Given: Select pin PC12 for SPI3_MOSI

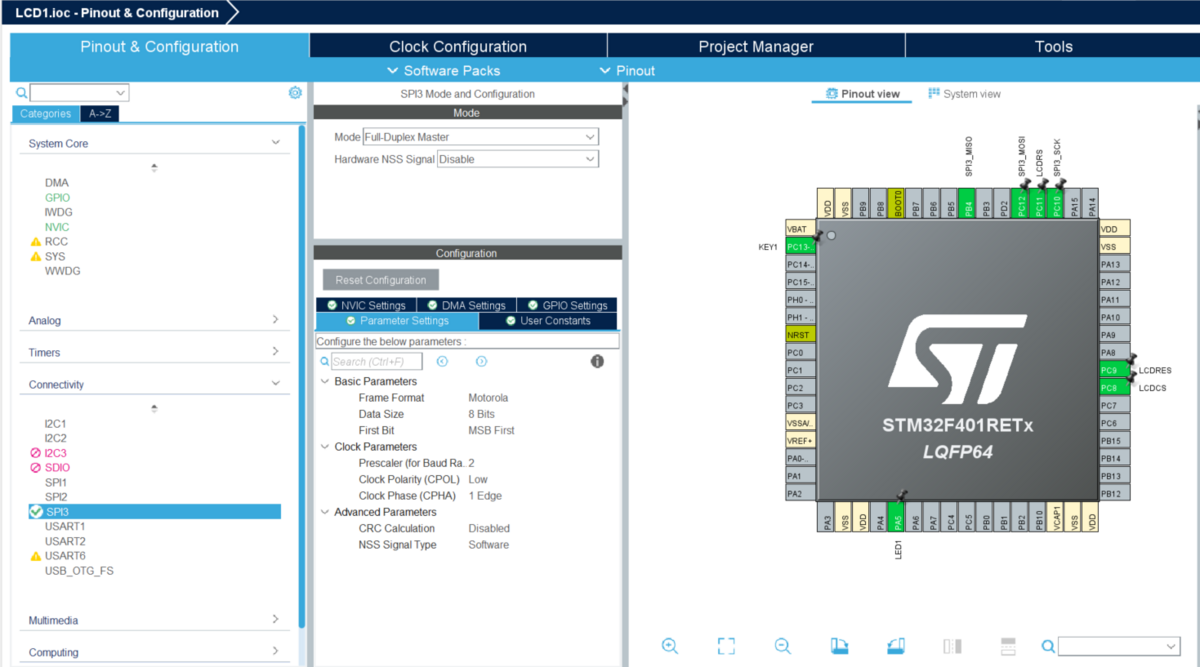Looking at the screenshot, I should click(1021, 204).
